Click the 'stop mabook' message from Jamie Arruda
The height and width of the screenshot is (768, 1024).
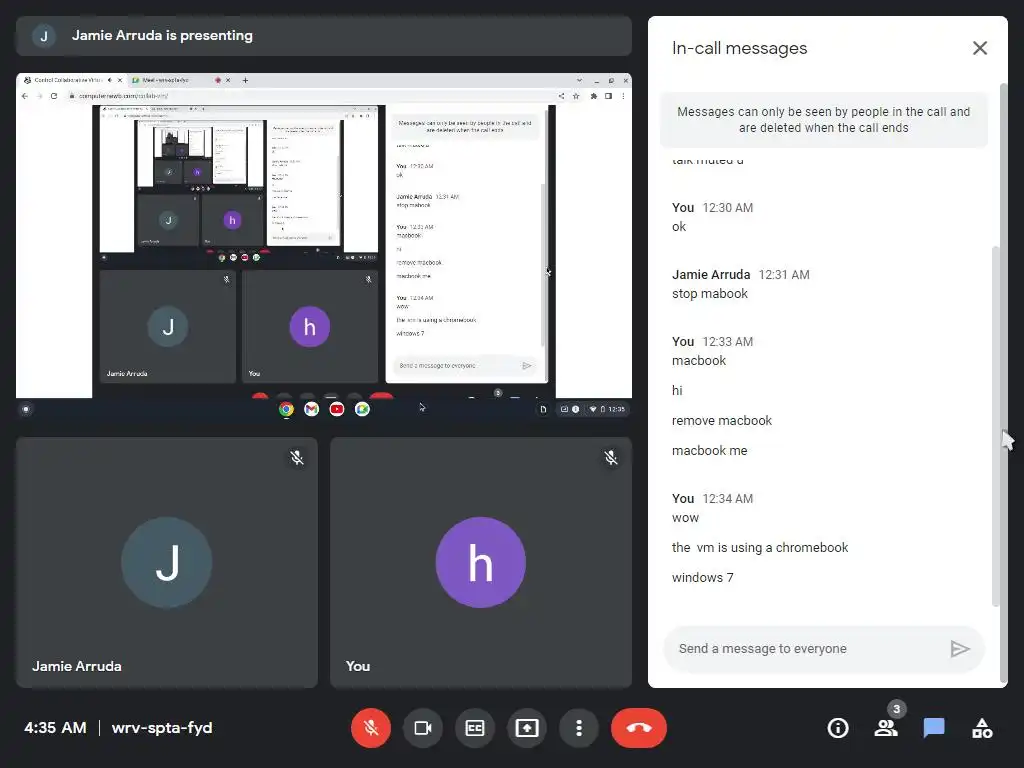click(x=710, y=294)
